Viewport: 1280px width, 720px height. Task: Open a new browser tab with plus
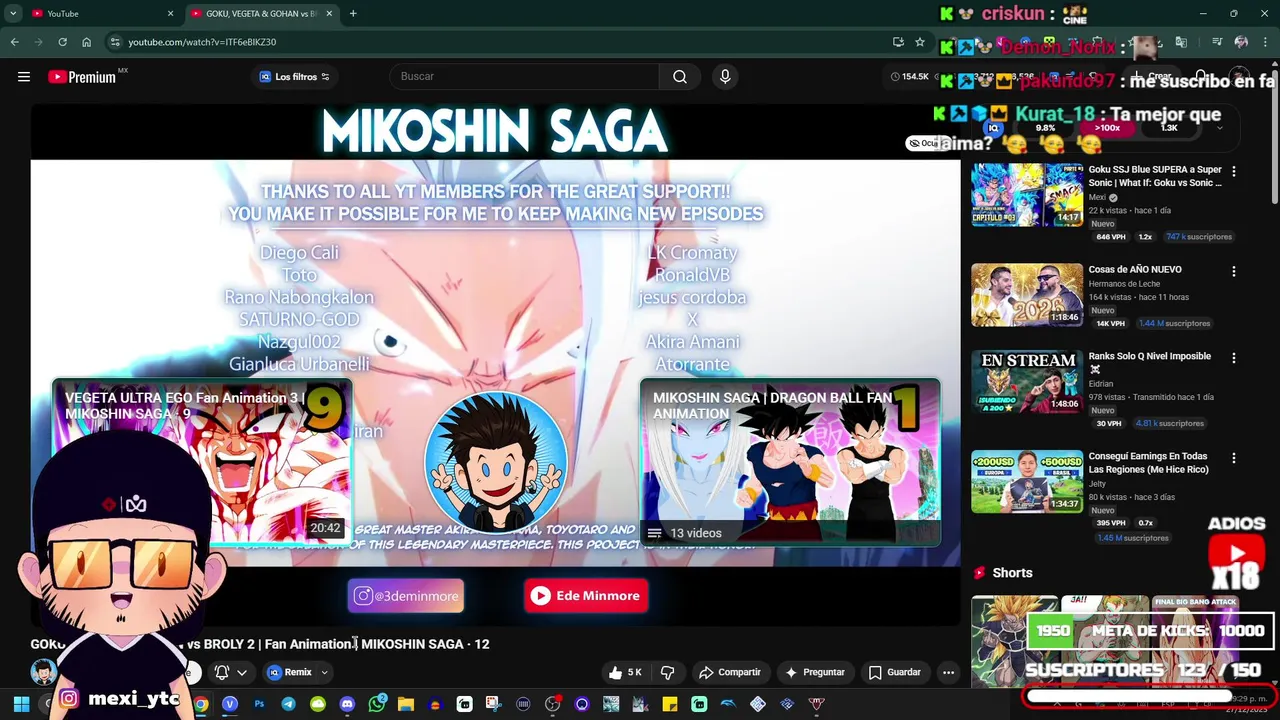click(x=353, y=13)
